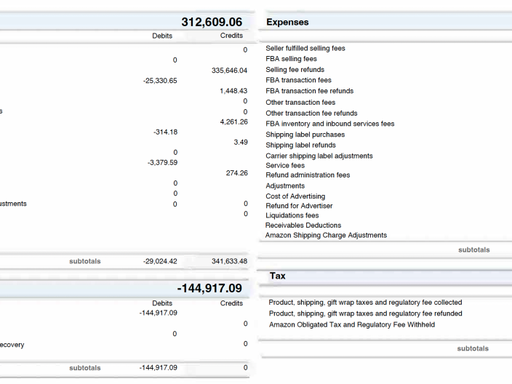Image resolution: width=512 pixels, height=384 pixels.
Task: Click the Expenses section heading
Action: pos(287,22)
